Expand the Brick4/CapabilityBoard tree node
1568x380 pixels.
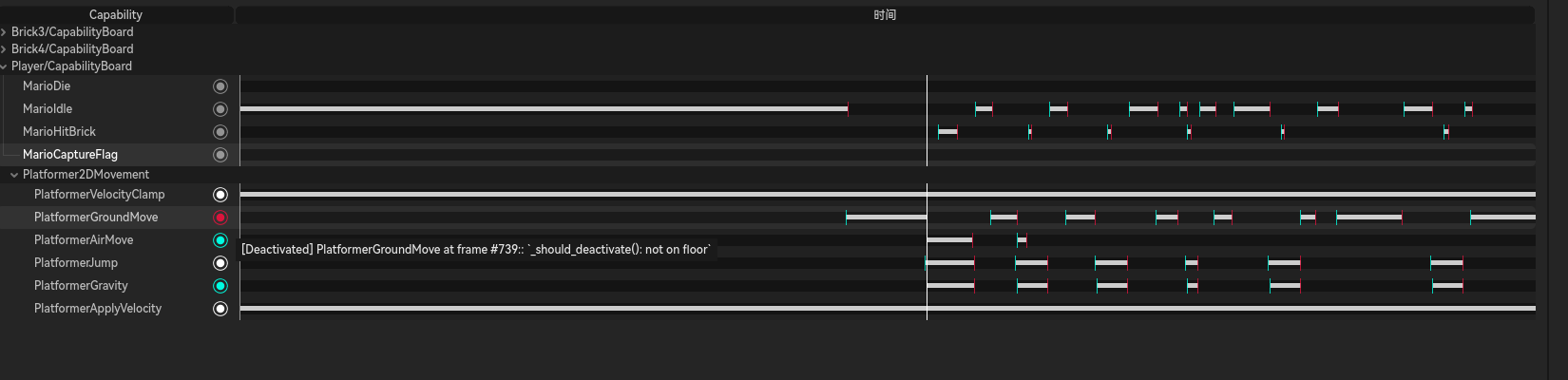tap(4, 49)
